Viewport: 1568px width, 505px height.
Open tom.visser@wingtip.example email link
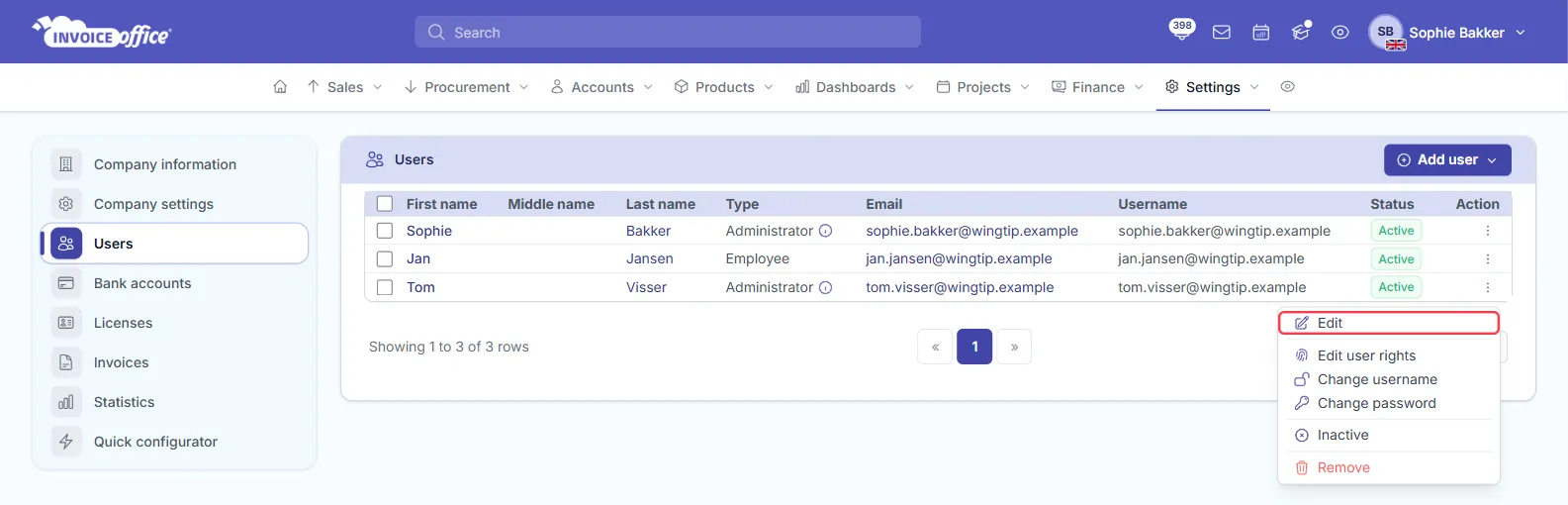(960, 287)
